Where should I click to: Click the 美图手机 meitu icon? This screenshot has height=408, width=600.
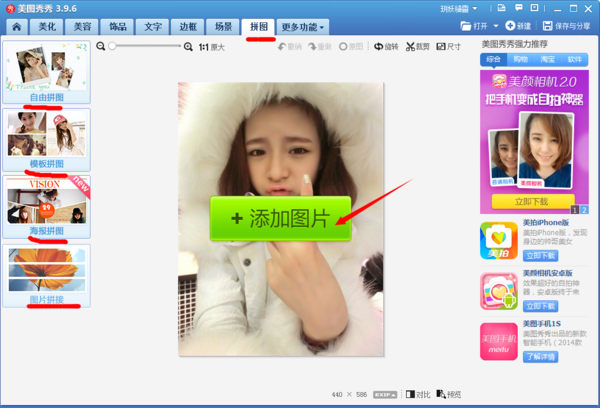[499, 342]
